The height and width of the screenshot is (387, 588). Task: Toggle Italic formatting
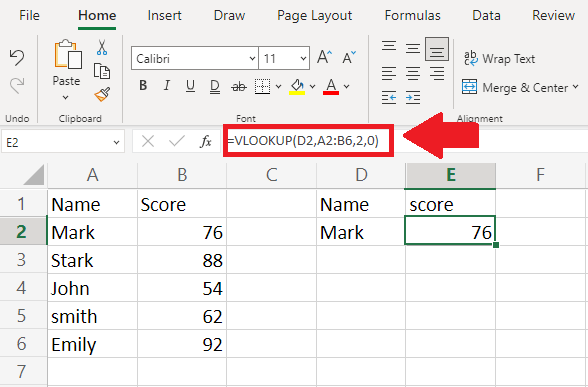(166, 86)
